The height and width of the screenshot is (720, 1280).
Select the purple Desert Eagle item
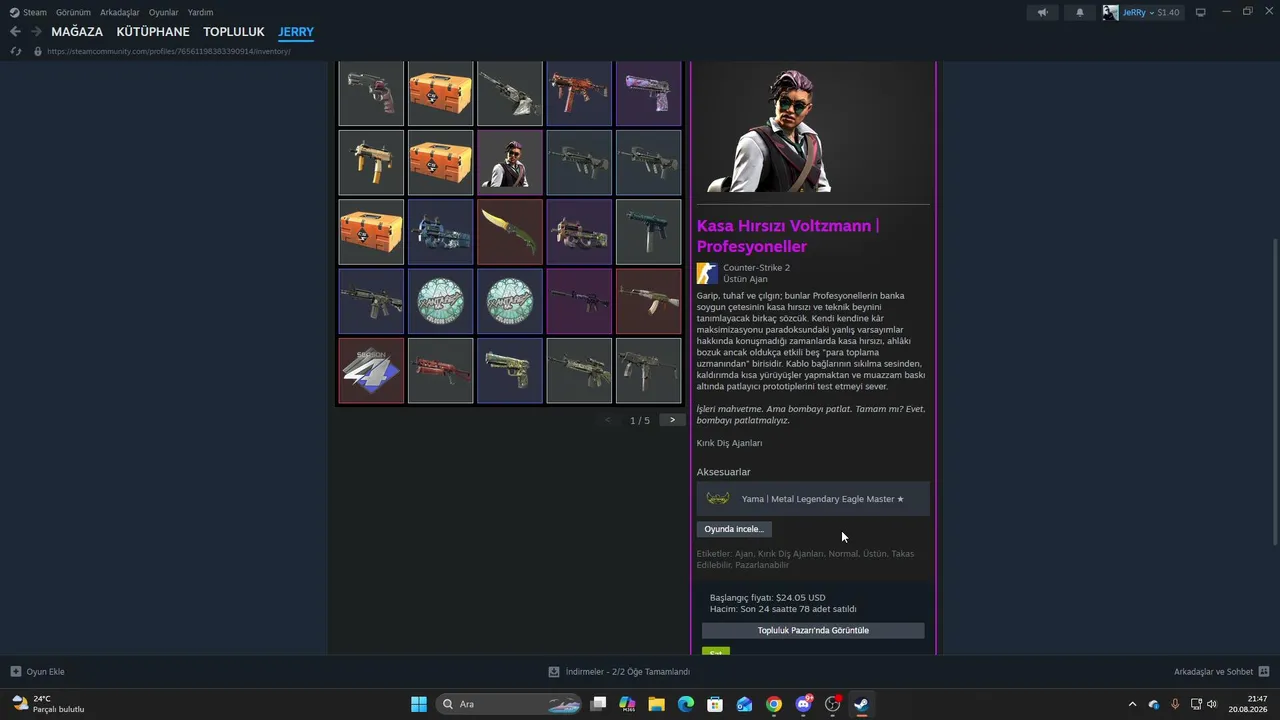pyautogui.click(x=649, y=93)
